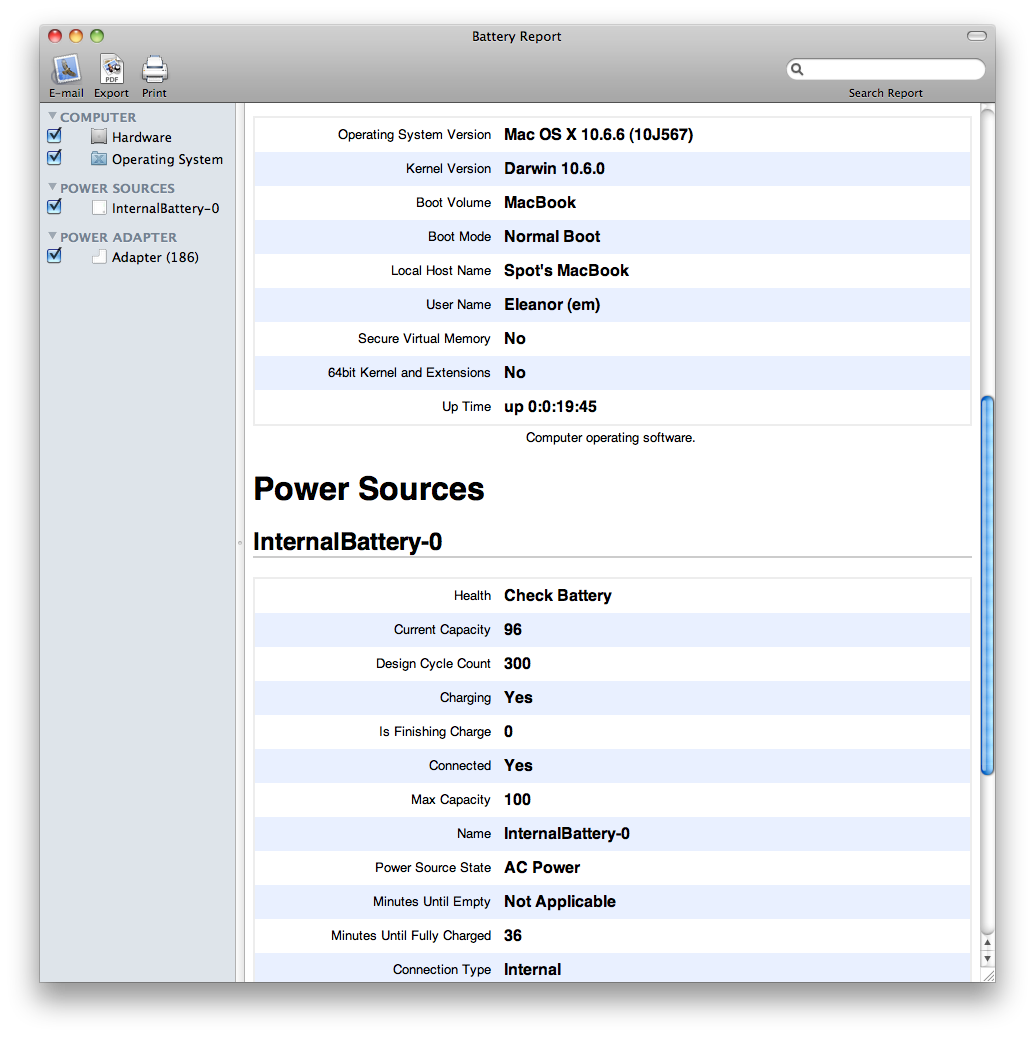Screen dimensions: 1035x1037
Task: Select Hardware in the sidebar
Action: click(x=142, y=138)
